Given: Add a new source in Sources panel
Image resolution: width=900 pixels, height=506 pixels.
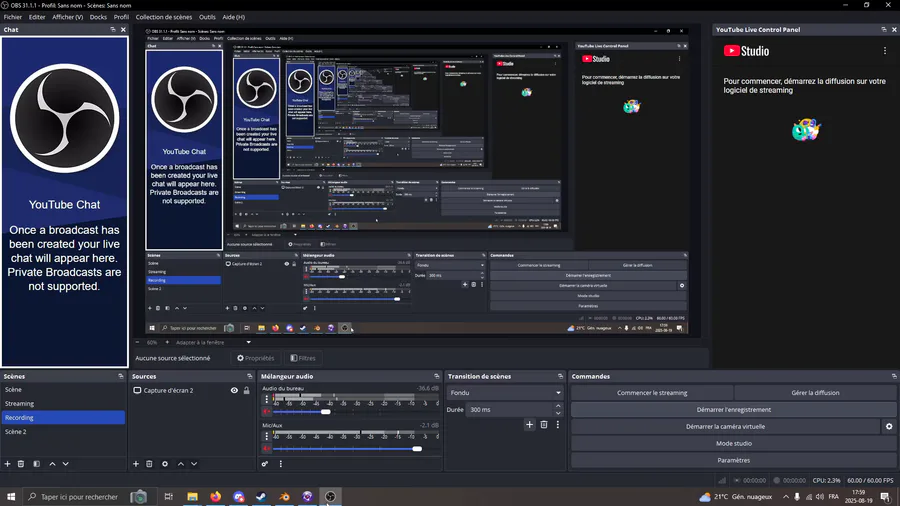Looking at the screenshot, I should pyautogui.click(x=136, y=464).
